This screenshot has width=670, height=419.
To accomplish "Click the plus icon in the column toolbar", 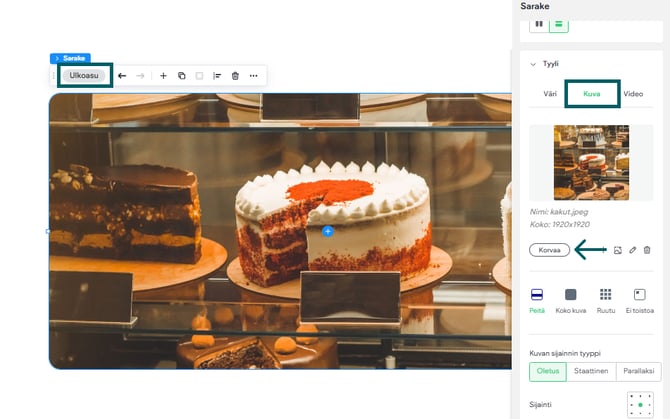I will coord(164,76).
